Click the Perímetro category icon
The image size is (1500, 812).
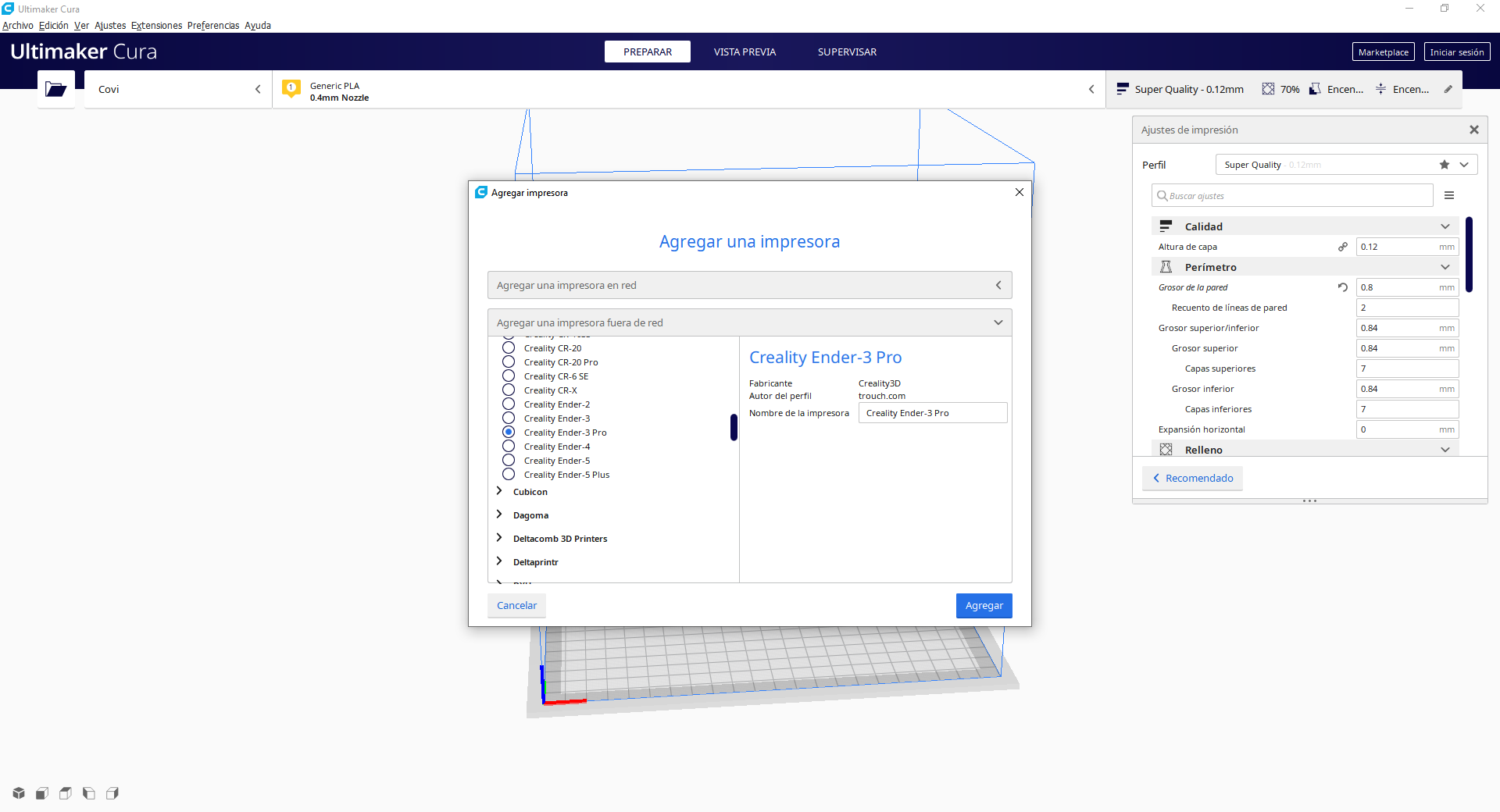pos(1166,267)
